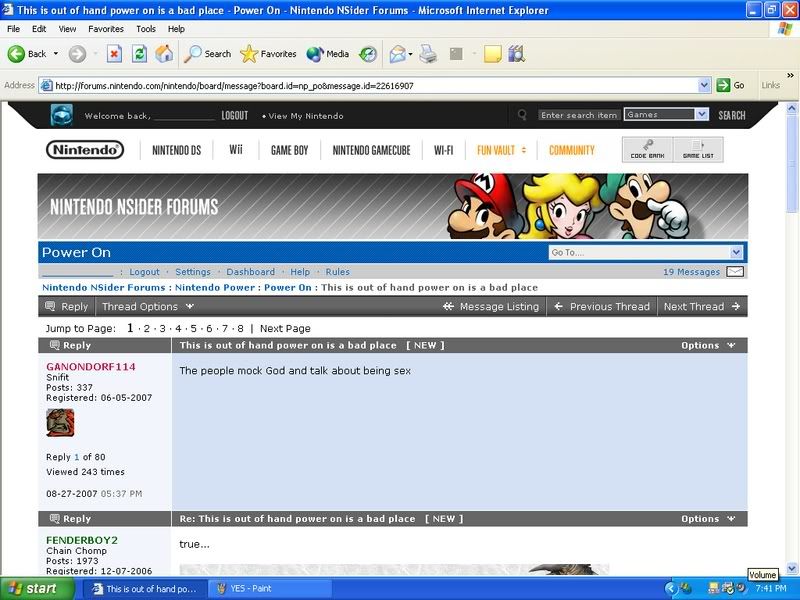Expand Options on GANONDORF114's post
800x600 pixels.
pos(708,345)
